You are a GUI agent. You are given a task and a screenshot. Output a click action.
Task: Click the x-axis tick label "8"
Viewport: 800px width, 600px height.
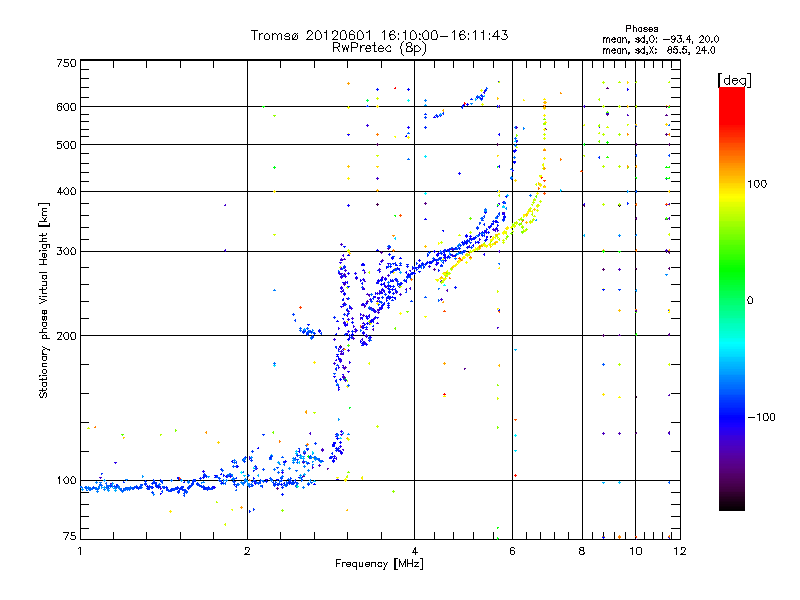(x=582, y=551)
